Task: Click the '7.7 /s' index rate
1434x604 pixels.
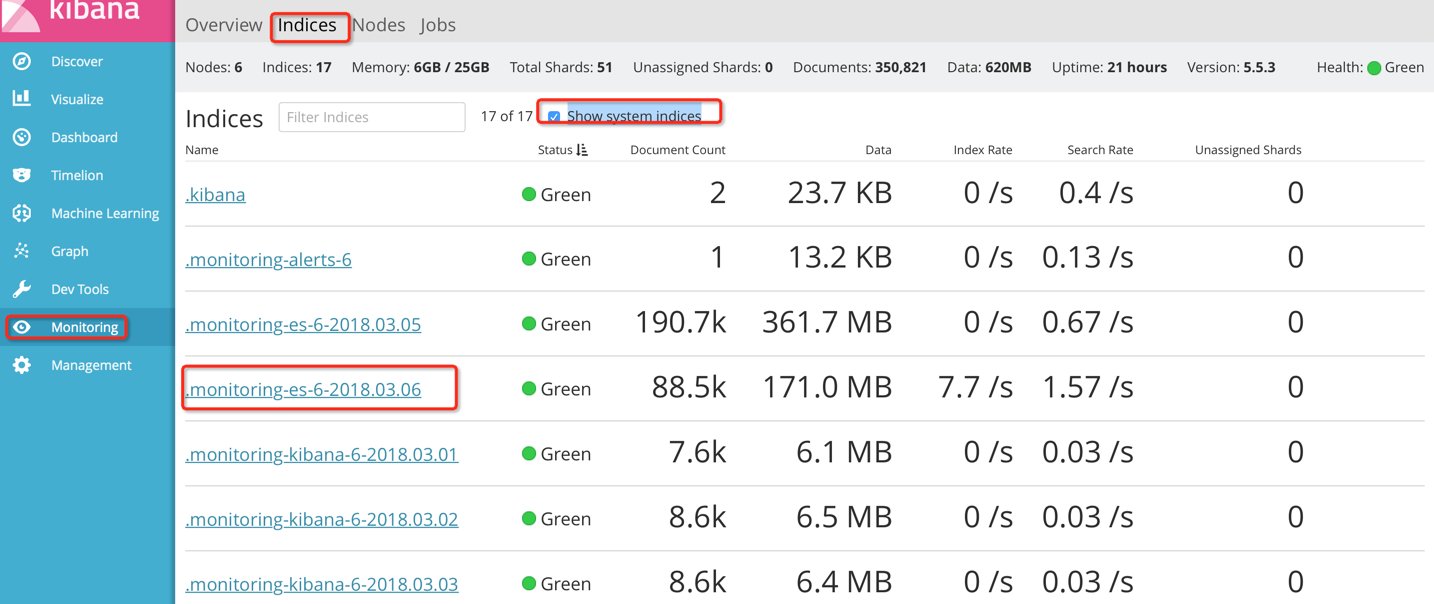Action: (976, 387)
